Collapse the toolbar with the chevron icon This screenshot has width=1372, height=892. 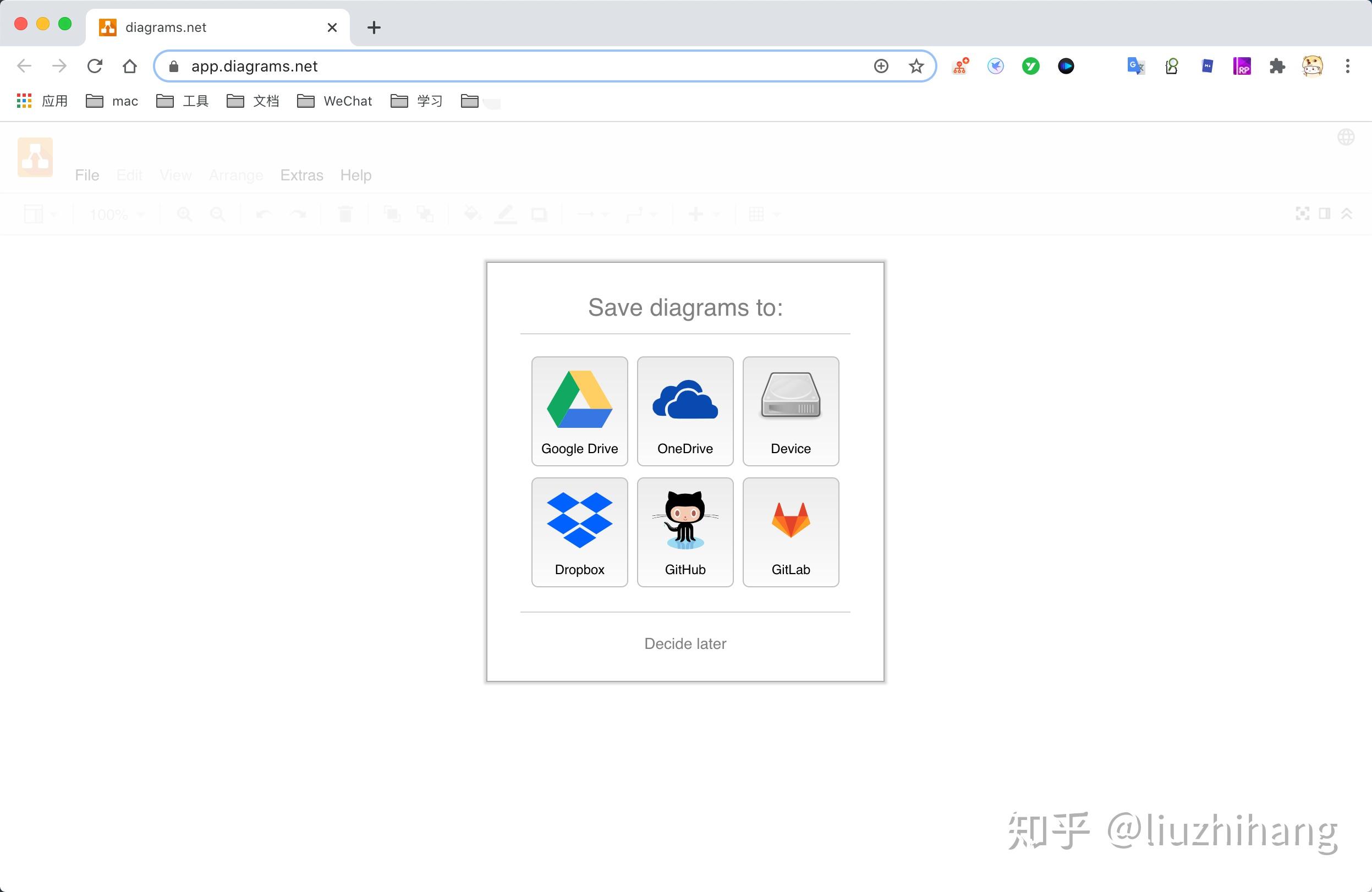[1347, 214]
